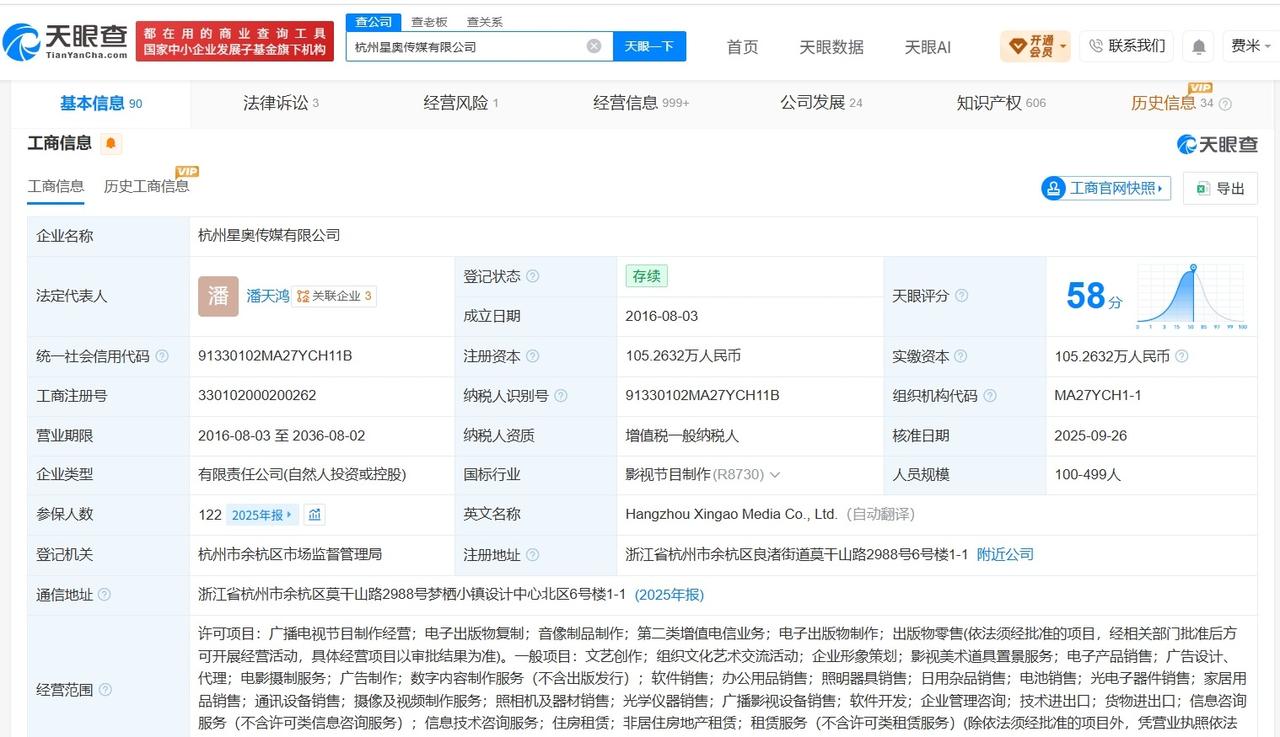Image resolution: width=1280 pixels, height=737 pixels.
Task: Click the approval date 2025-09-26
Action: pyautogui.click(x=1091, y=436)
